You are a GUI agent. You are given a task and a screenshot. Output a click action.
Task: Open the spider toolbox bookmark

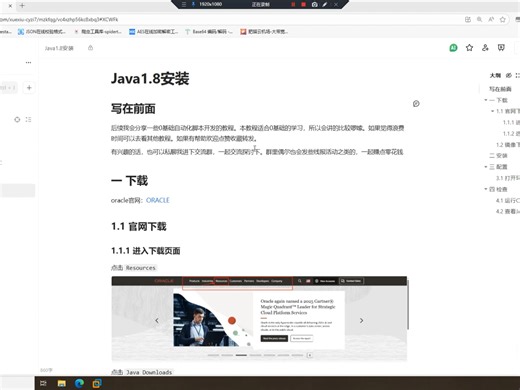98,32
